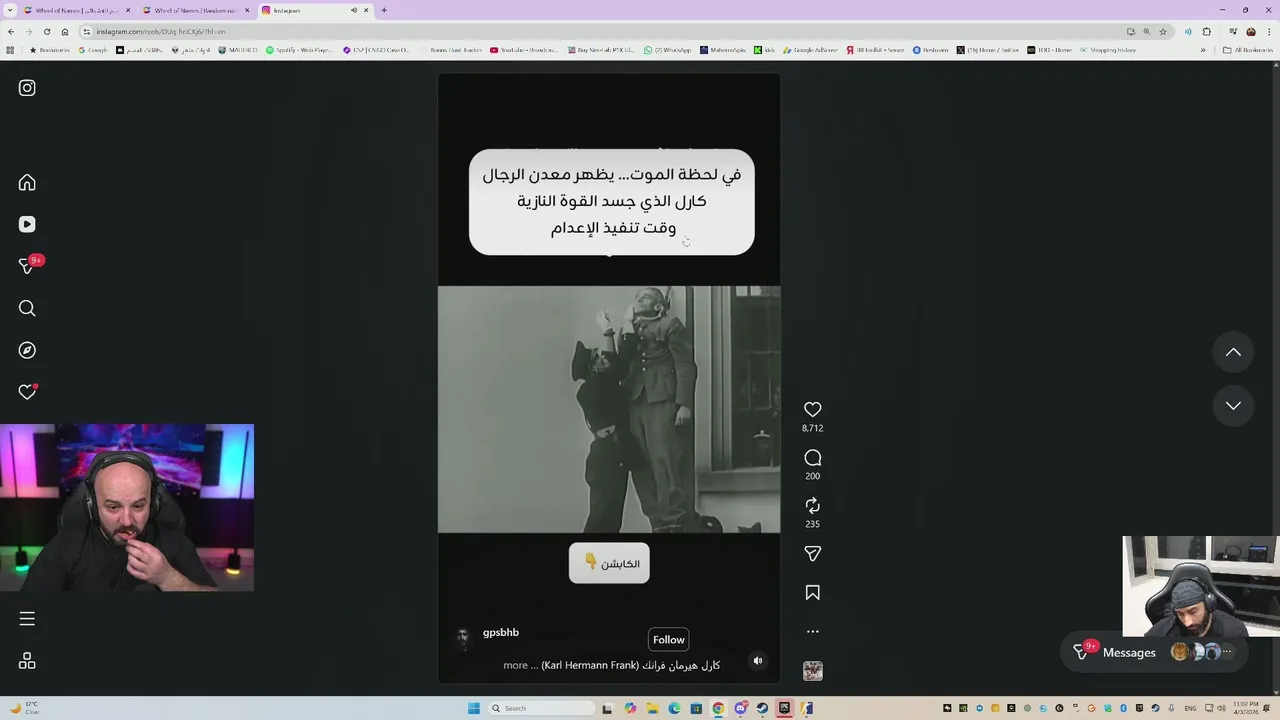Screen dimensions: 1280x720
Task: Open Notifications heart in sidebar
Action: 27,392
